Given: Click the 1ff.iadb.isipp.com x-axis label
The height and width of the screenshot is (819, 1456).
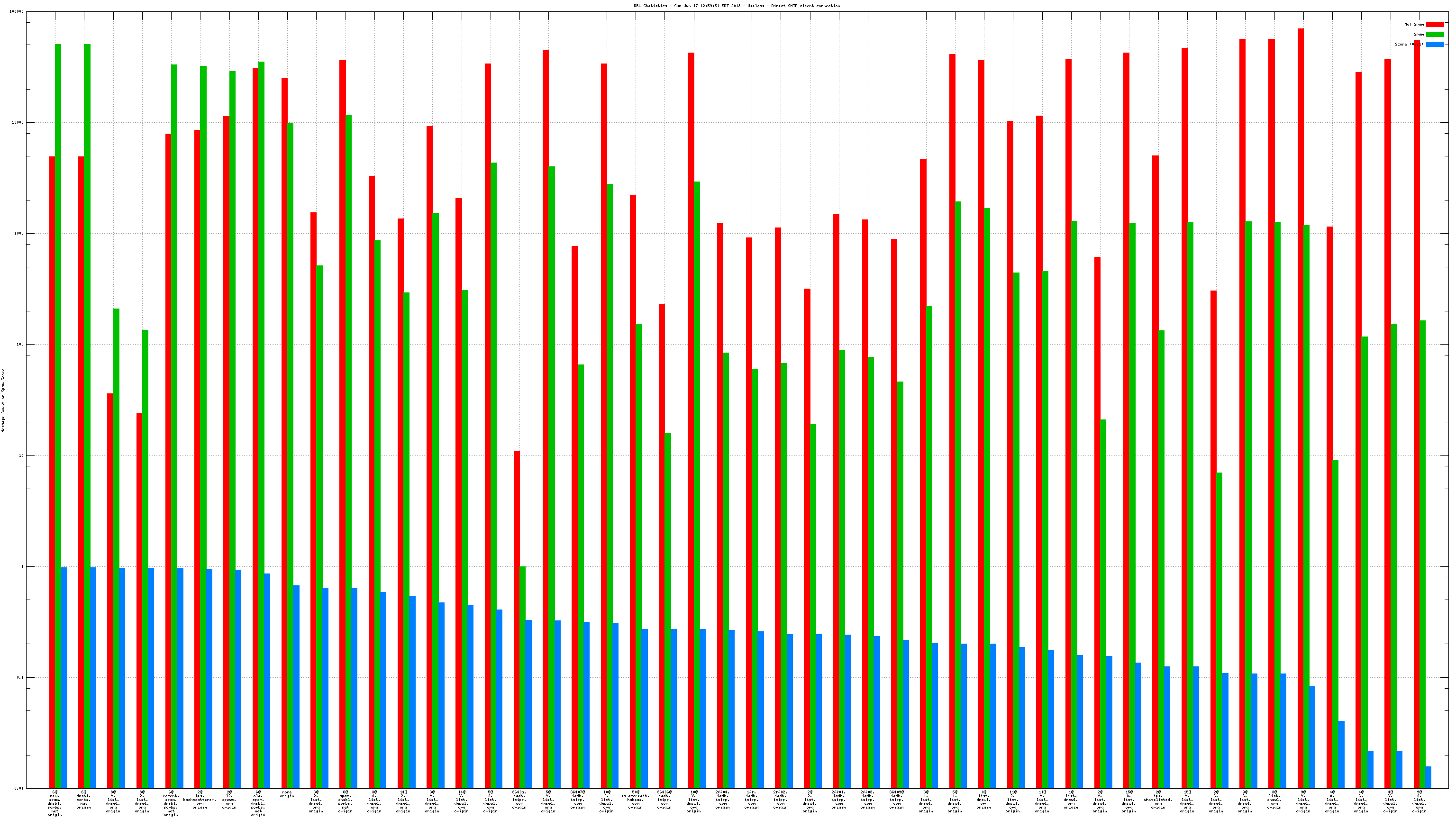Looking at the screenshot, I should [751, 800].
